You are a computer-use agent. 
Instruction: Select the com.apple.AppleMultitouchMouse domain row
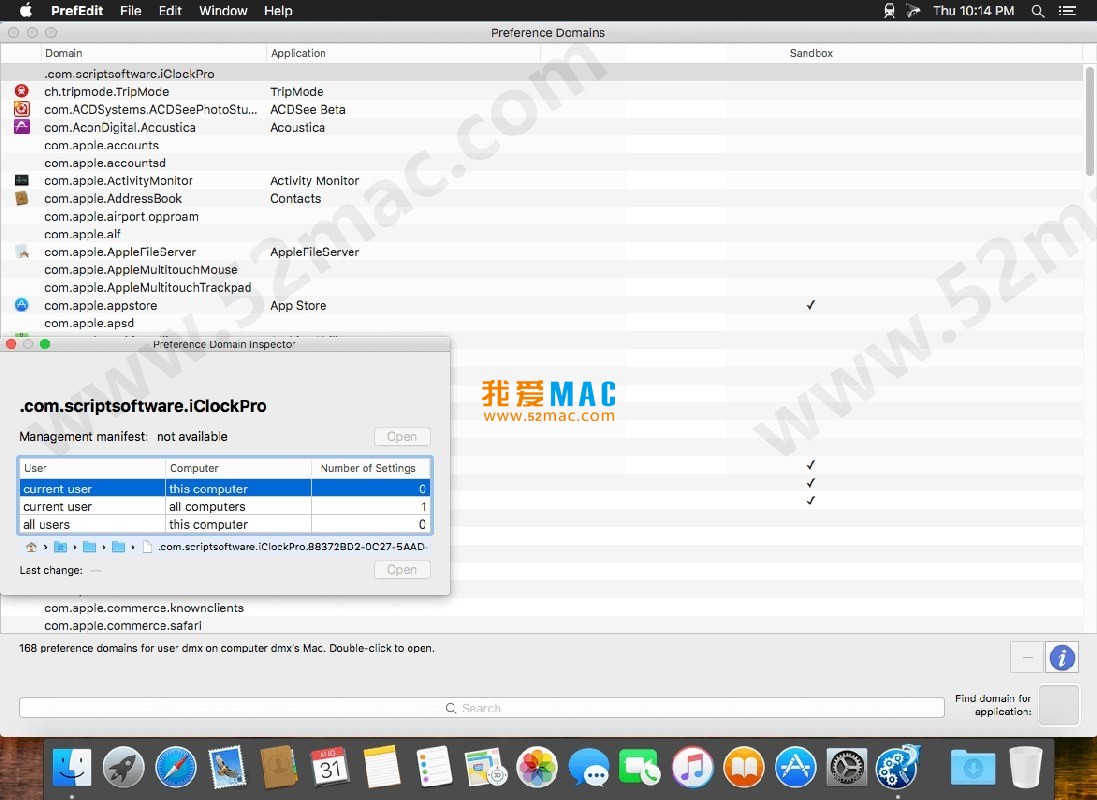click(x=542, y=269)
